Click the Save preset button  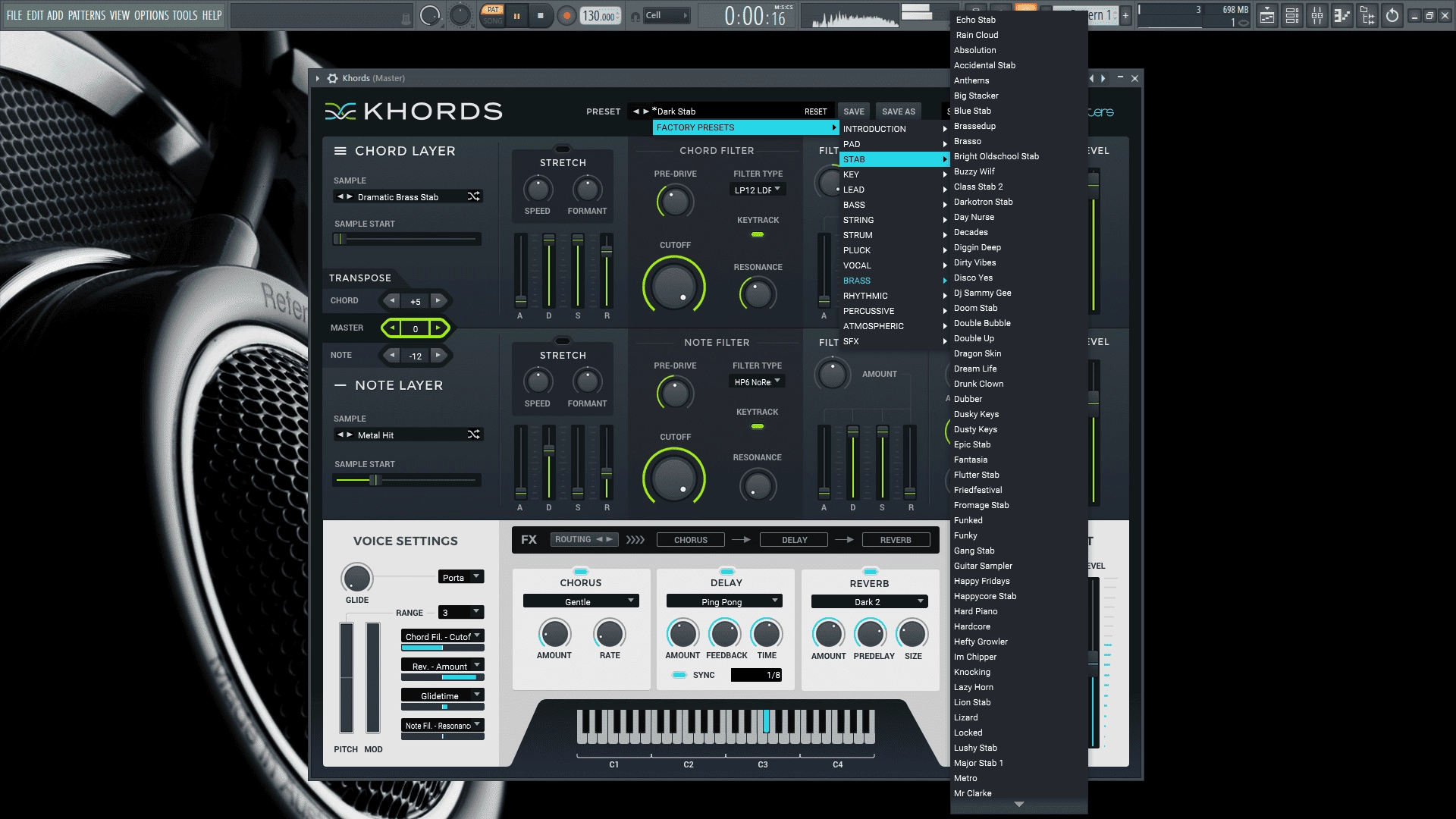pos(854,111)
